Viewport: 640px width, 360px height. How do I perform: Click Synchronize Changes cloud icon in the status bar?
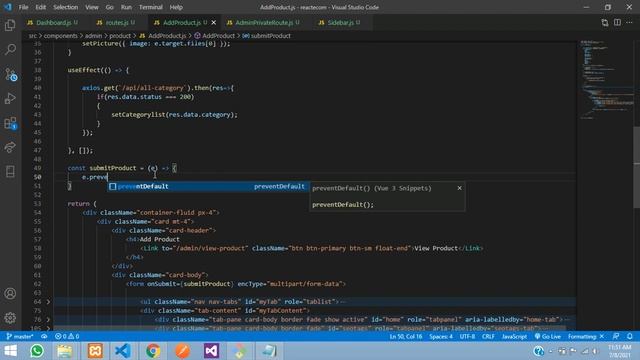[x=44, y=336]
